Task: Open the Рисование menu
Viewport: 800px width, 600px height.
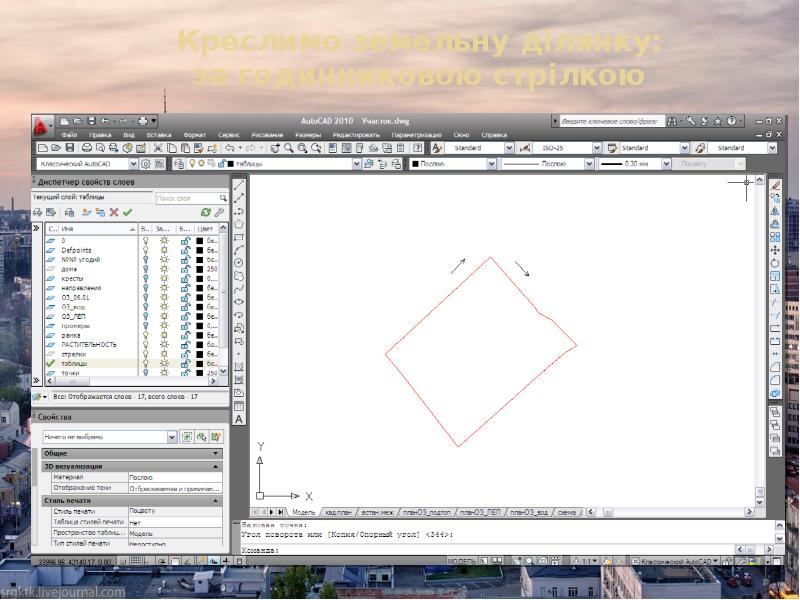Action: click(x=267, y=135)
